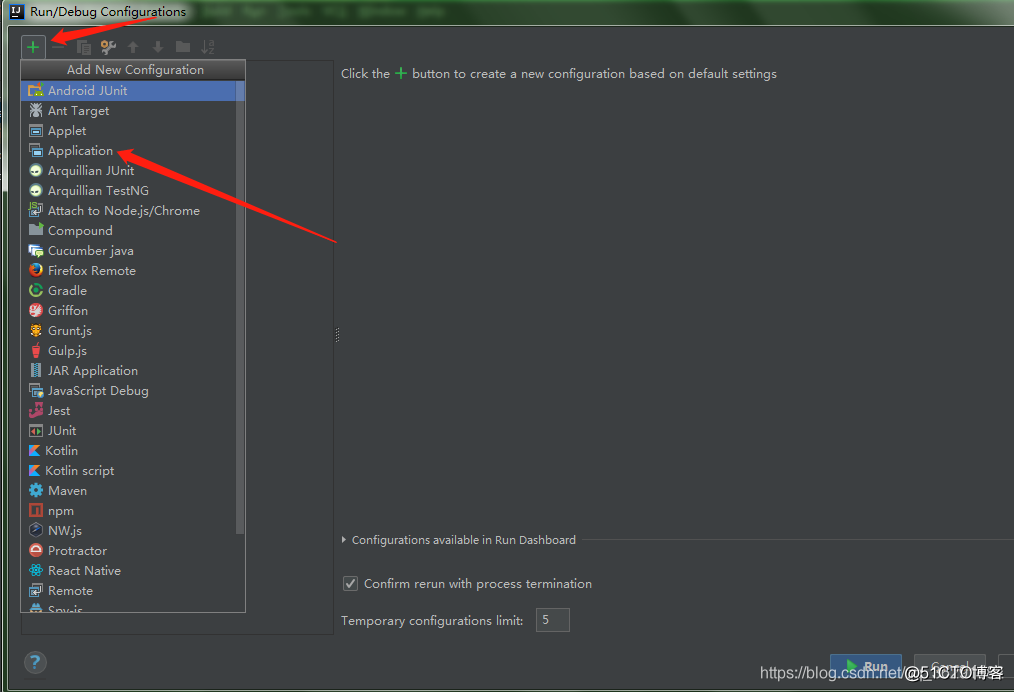The width and height of the screenshot is (1014, 692).
Task: Click the React Native atom icon
Action: 36,570
